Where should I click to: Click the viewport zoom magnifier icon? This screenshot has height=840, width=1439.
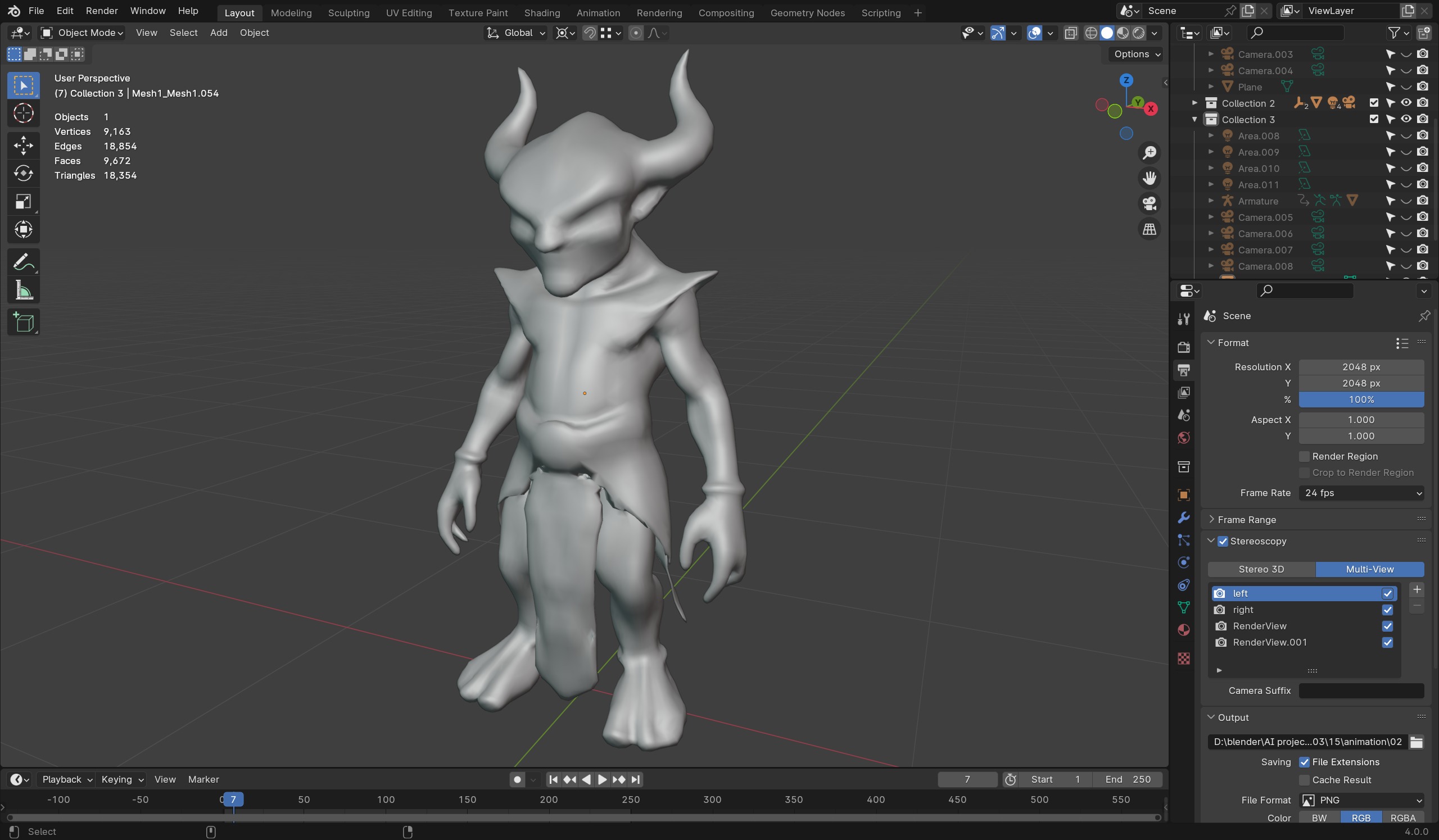(x=1149, y=153)
